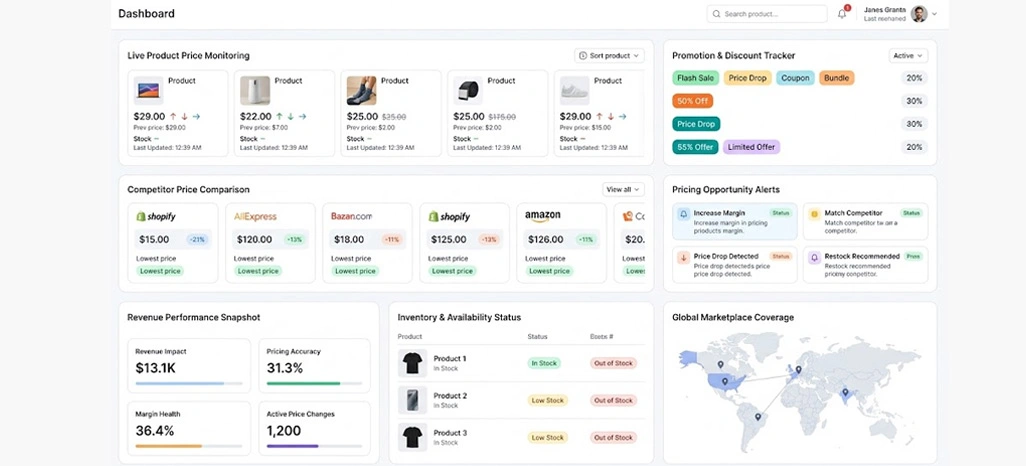Open the notifications bell icon
The image size is (1026, 466).
(x=842, y=14)
